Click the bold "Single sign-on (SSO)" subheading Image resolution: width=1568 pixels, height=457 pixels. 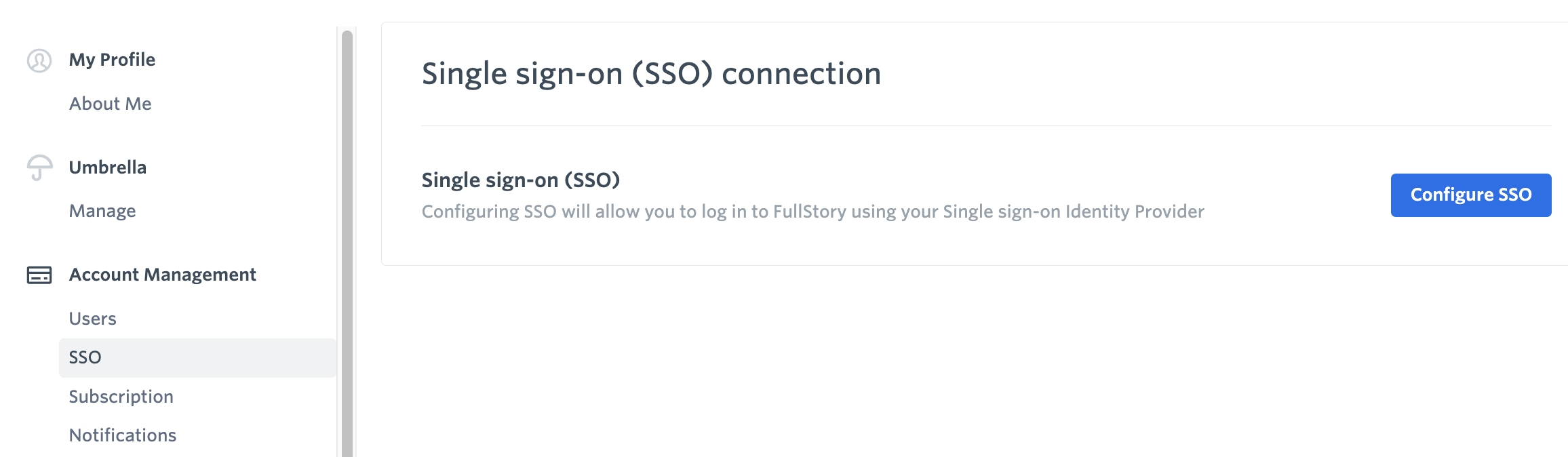click(x=520, y=180)
